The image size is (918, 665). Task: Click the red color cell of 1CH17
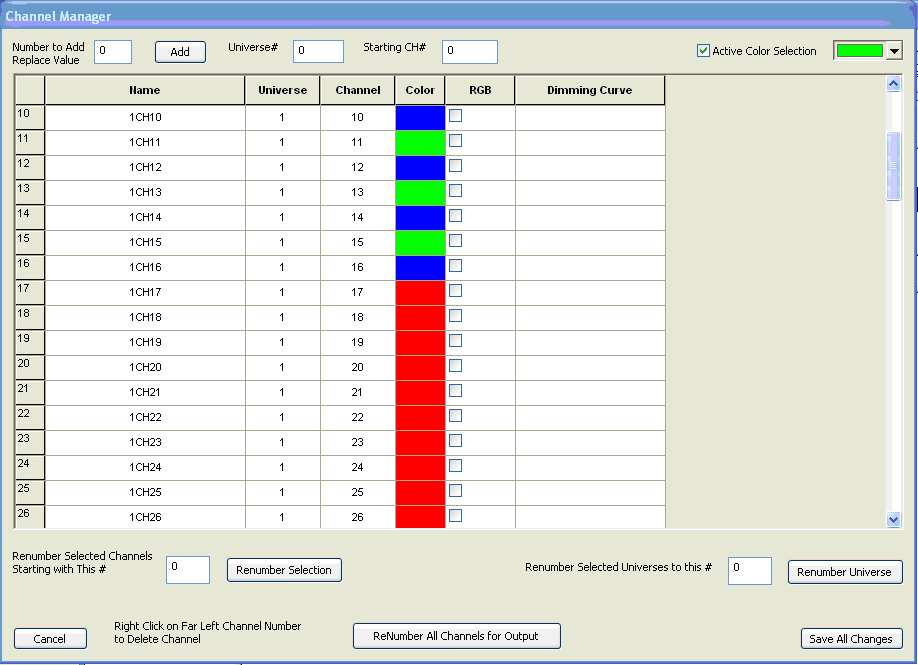pyautogui.click(x=420, y=293)
